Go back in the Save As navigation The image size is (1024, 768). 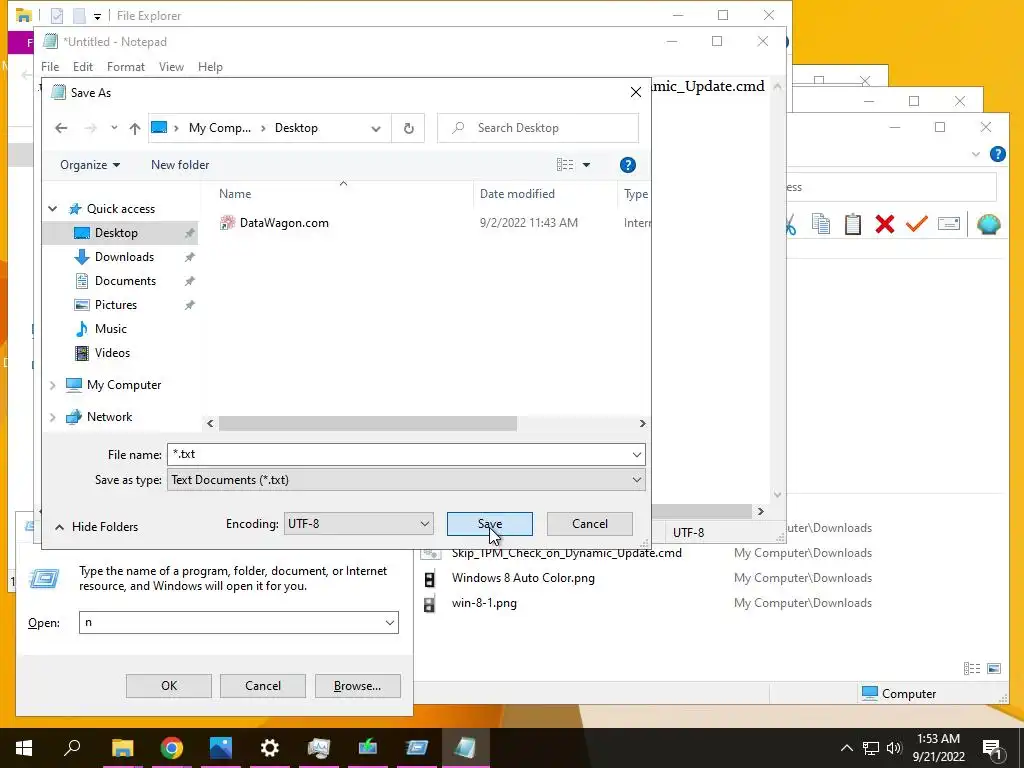pos(61,128)
